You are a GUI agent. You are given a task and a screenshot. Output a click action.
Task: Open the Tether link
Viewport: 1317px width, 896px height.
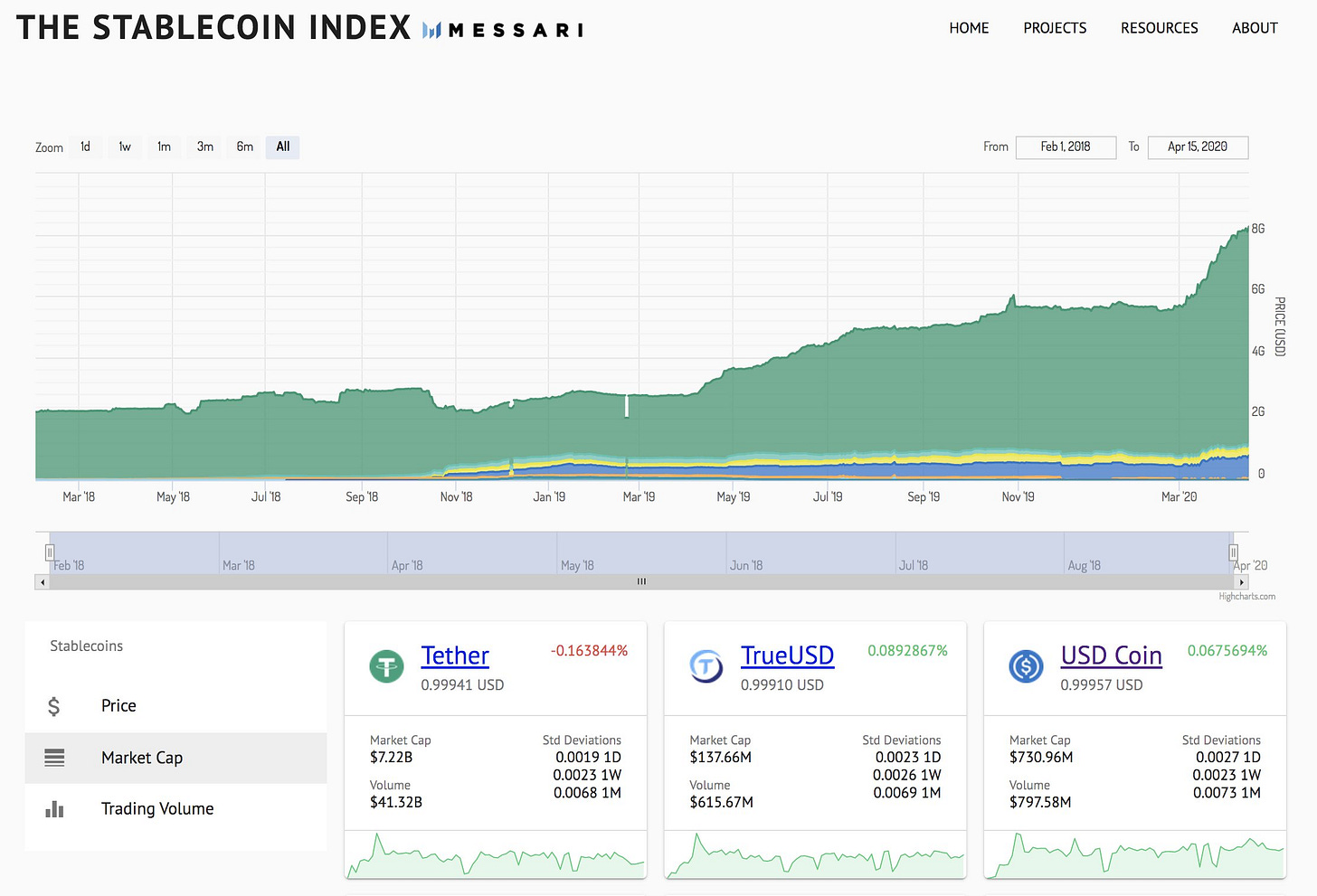(455, 655)
